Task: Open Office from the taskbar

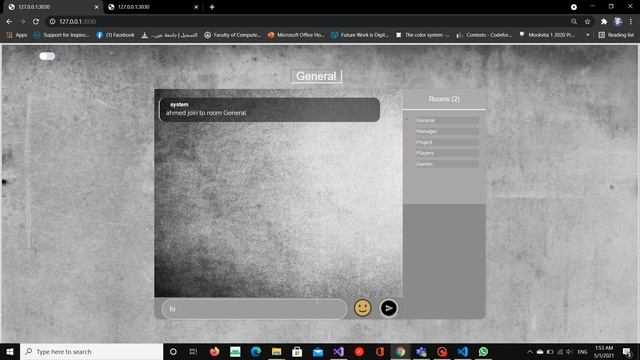Action: [380, 351]
